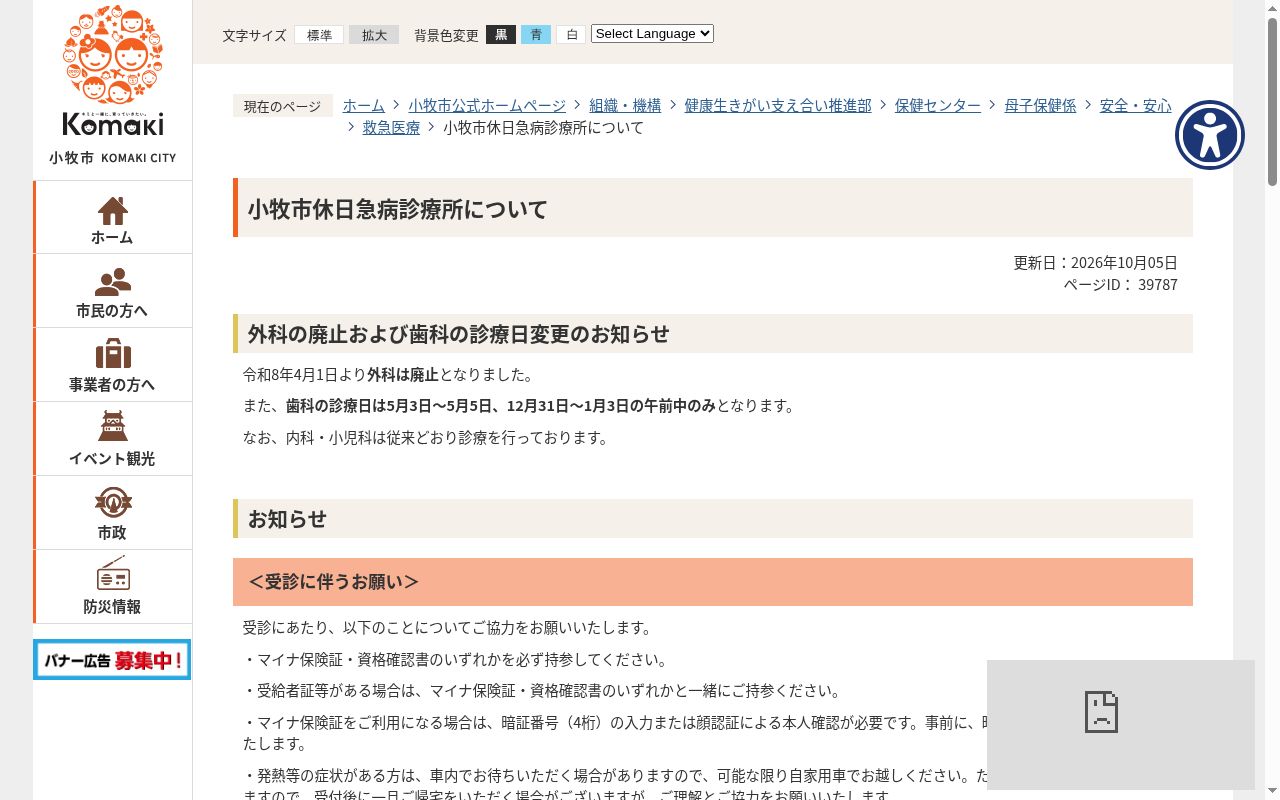Open 母子保健係 breadcrumb link
This screenshot has width=1280, height=800.
click(1040, 105)
